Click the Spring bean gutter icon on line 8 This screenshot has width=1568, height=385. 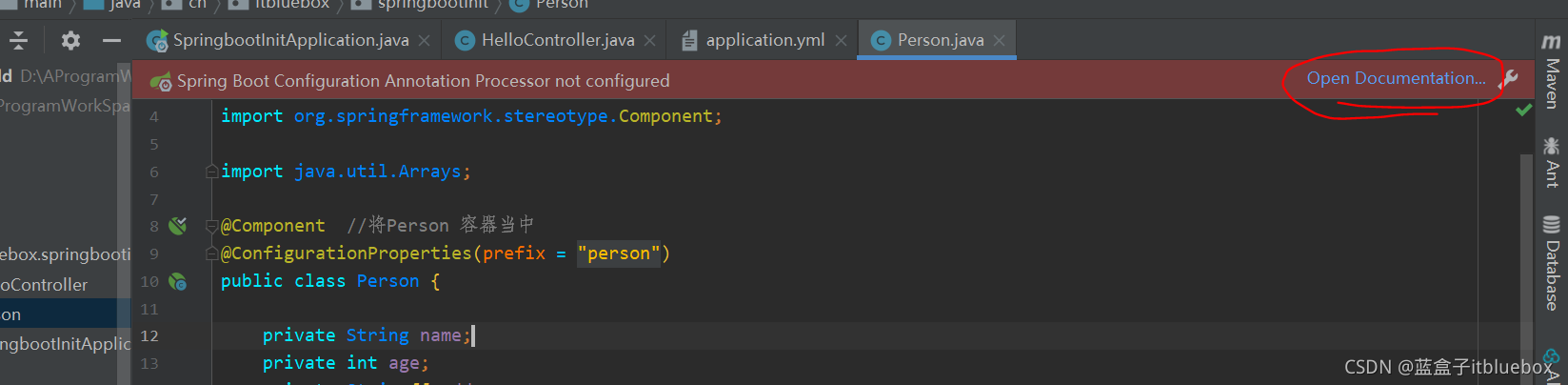pos(177,226)
